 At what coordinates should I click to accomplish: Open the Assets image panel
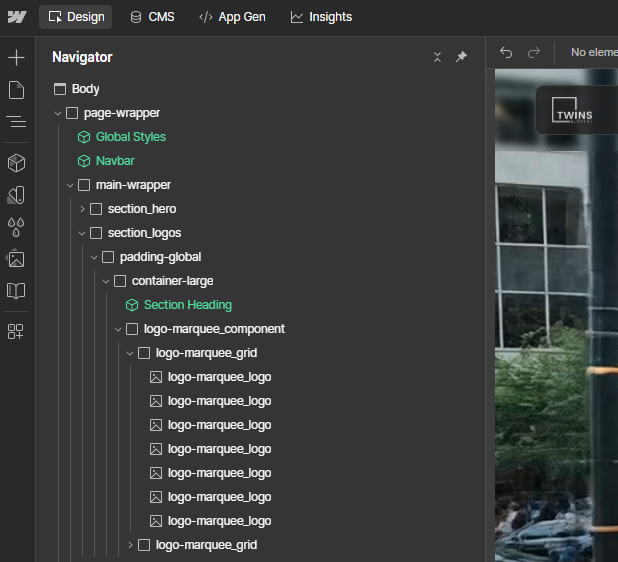pyautogui.click(x=16, y=259)
